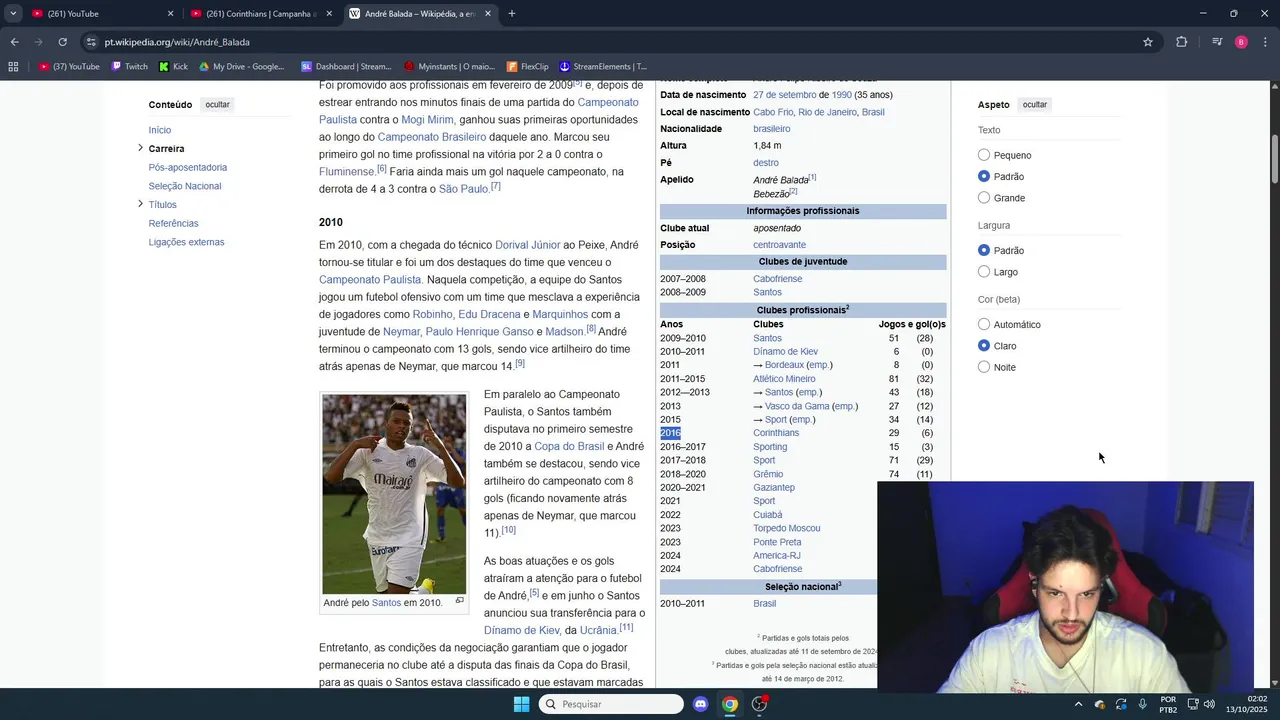Viewport: 1280px width, 720px height.
Task: Open the Twitch bookmark
Action: click(x=129, y=67)
